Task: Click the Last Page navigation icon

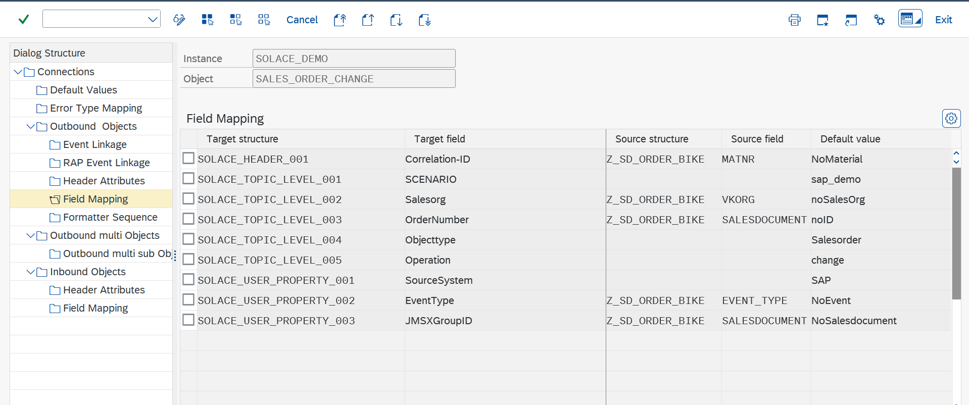Action: pos(424,20)
